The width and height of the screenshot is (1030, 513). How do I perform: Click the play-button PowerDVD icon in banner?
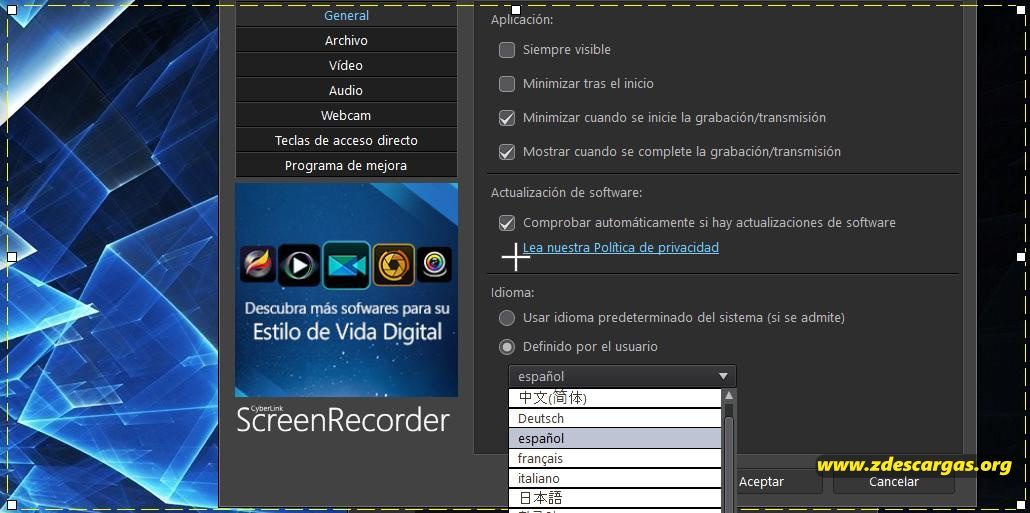(x=300, y=265)
